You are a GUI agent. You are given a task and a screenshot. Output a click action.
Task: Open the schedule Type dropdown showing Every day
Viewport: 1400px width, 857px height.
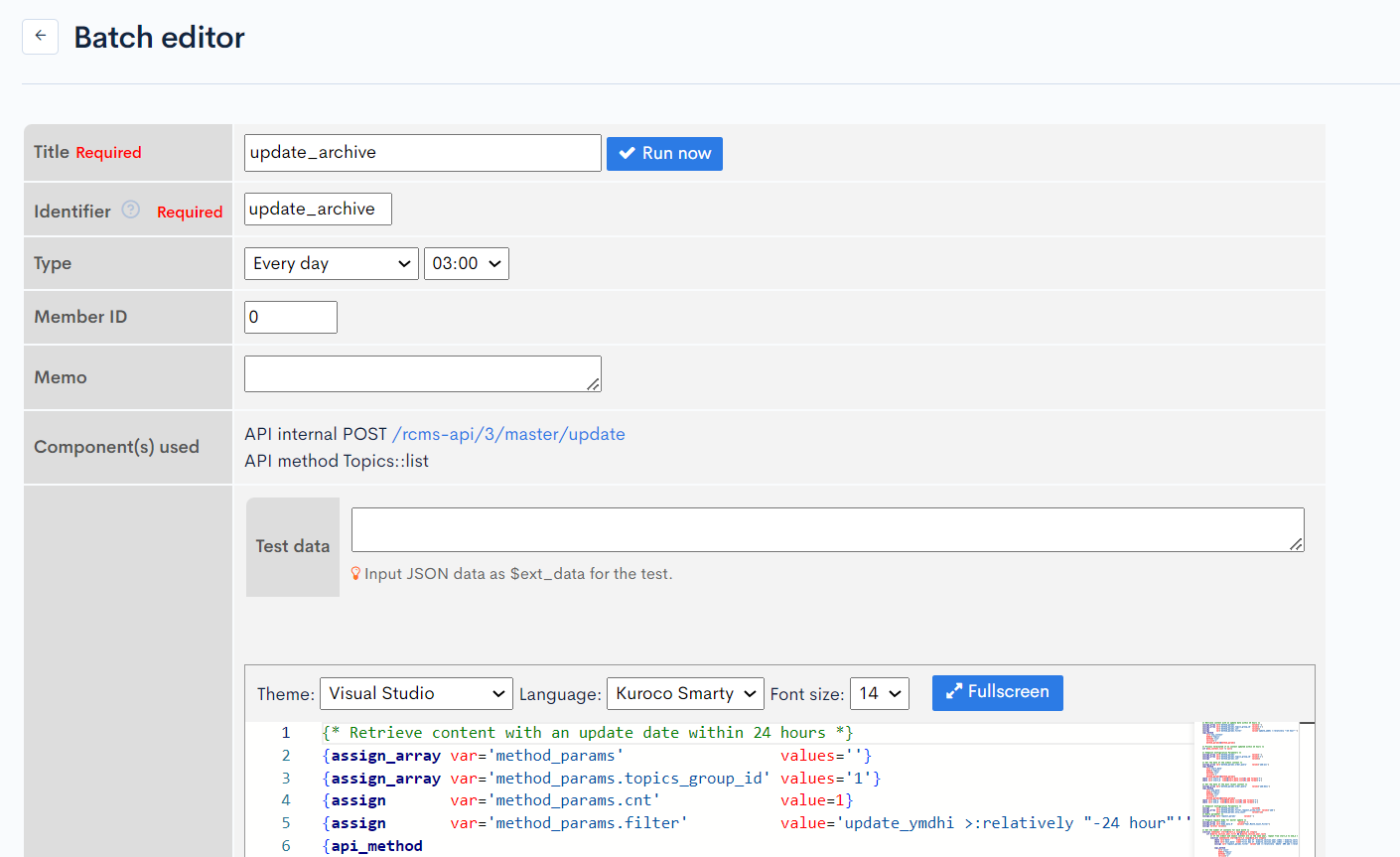[x=331, y=263]
